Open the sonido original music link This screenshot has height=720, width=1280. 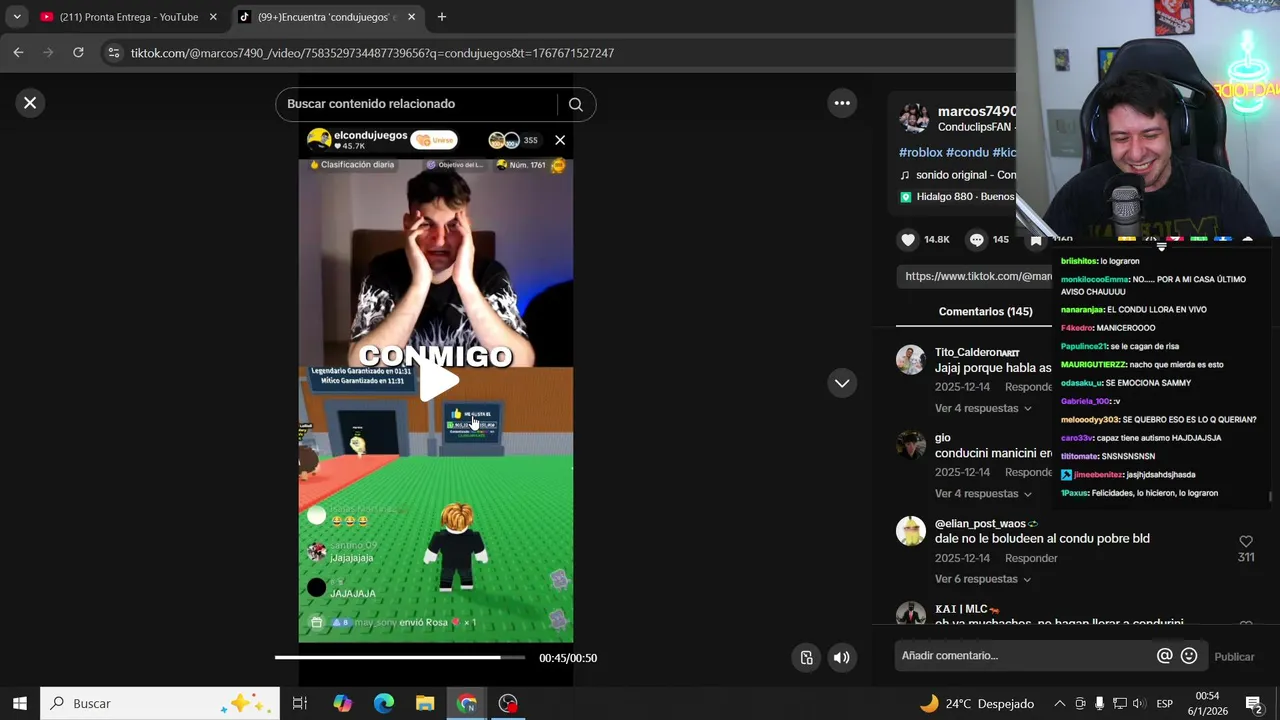tap(957, 175)
